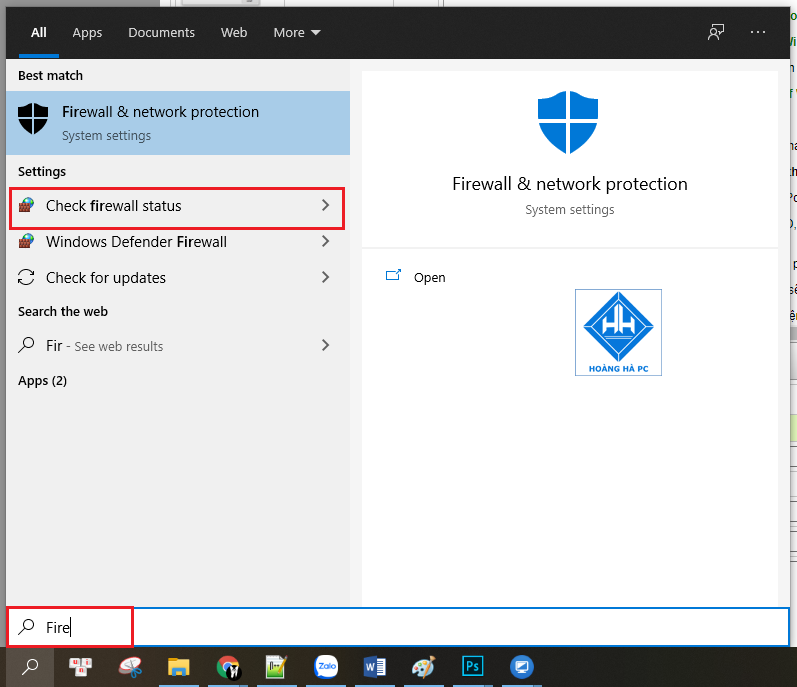Open the feedback icon in search header
Image resolution: width=797 pixels, height=687 pixels.
[x=716, y=33]
